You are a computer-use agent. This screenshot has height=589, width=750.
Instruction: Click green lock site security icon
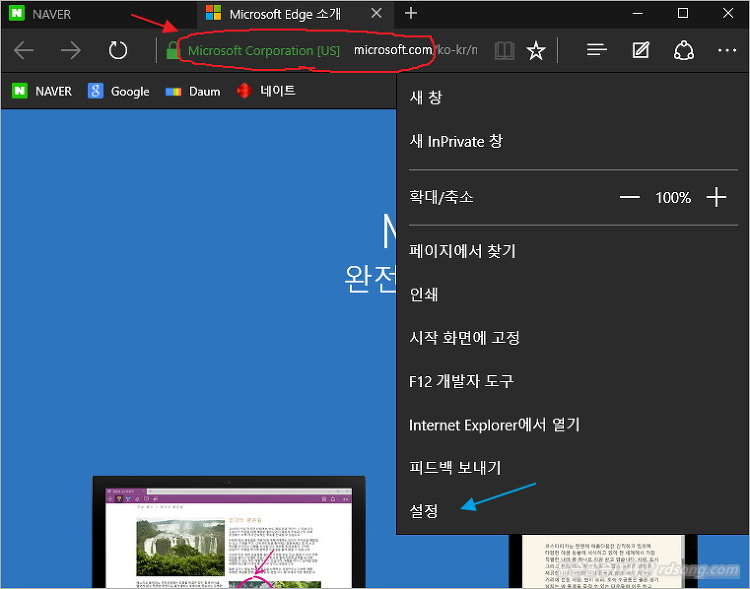(173, 51)
